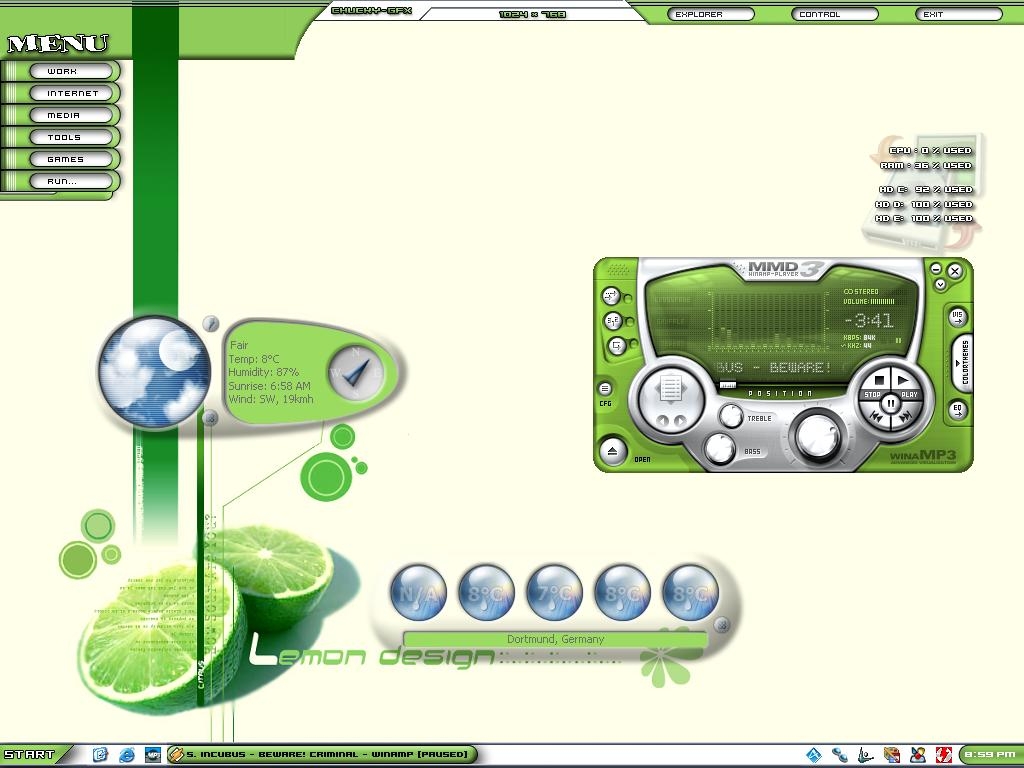Click the small round button beside the forecast orbs
Screen dimensions: 1024x768
[721, 625]
